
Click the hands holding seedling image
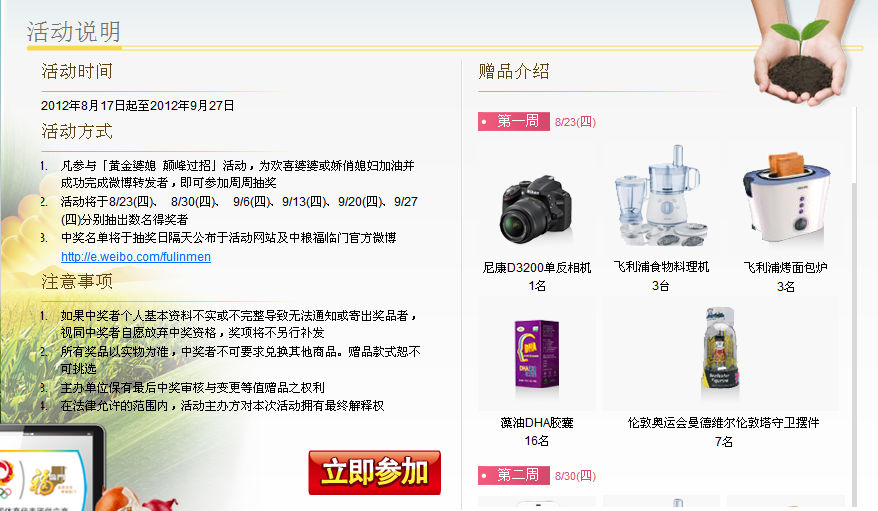coord(801,53)
